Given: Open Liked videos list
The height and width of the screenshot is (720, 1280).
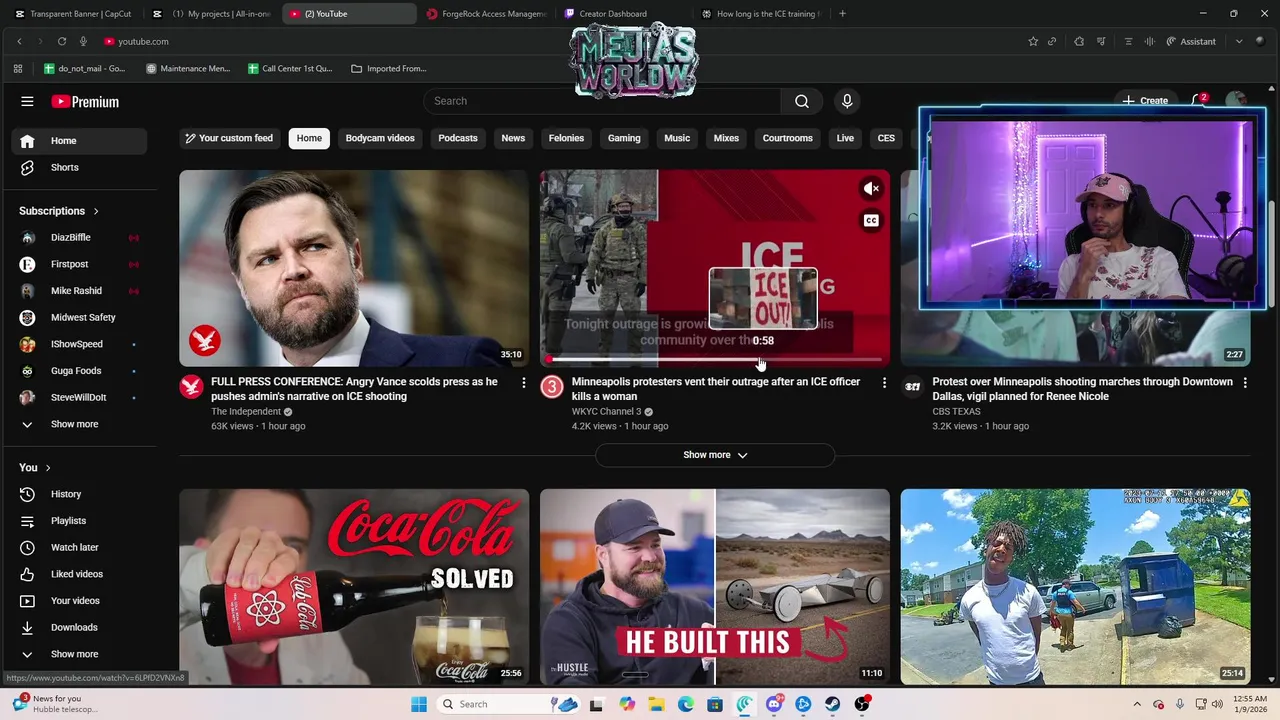Looking at the screenshot, I should click(79, 574).
